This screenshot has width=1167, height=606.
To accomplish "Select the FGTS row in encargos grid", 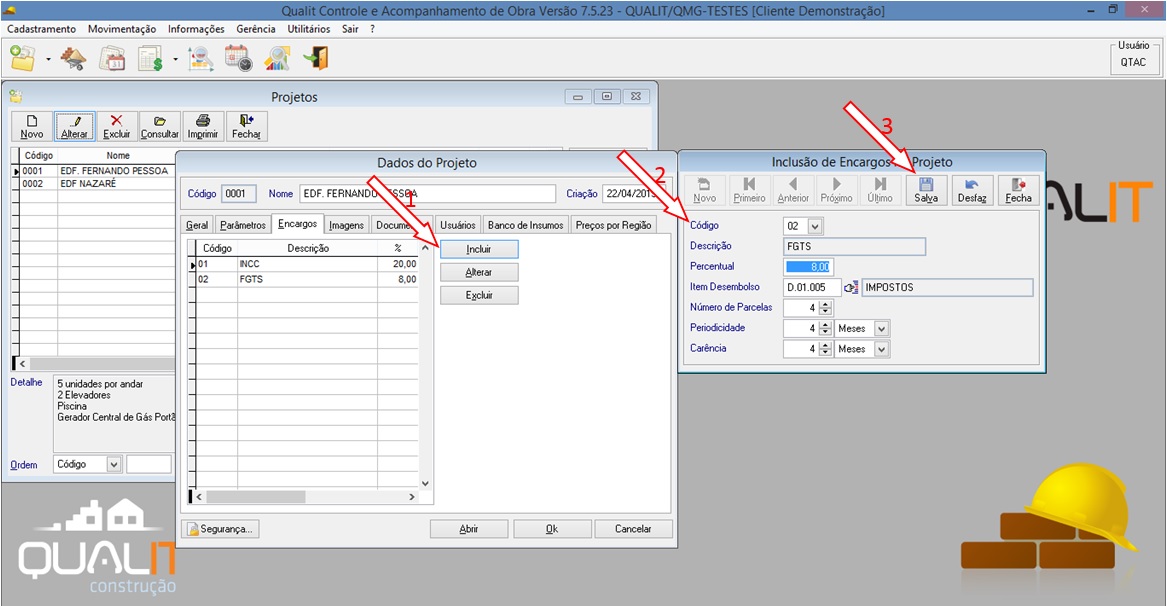I will (x=307, y=280).
